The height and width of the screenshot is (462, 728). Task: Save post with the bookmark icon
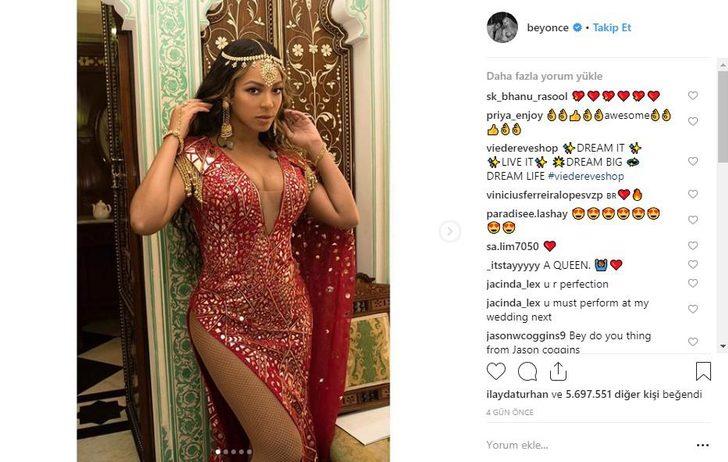click(x=703, y=372)
